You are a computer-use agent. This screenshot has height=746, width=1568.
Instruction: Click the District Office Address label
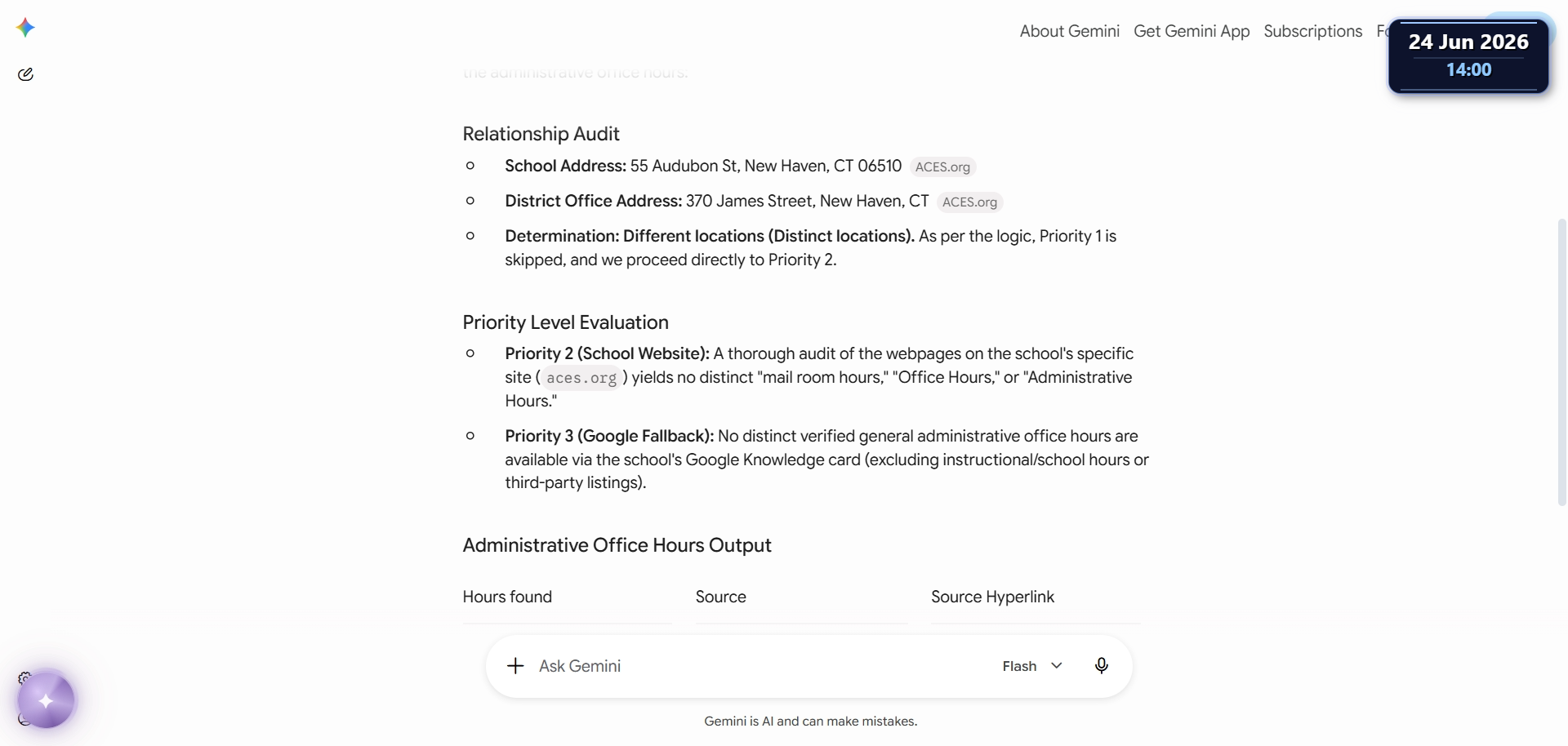[593, 201]
